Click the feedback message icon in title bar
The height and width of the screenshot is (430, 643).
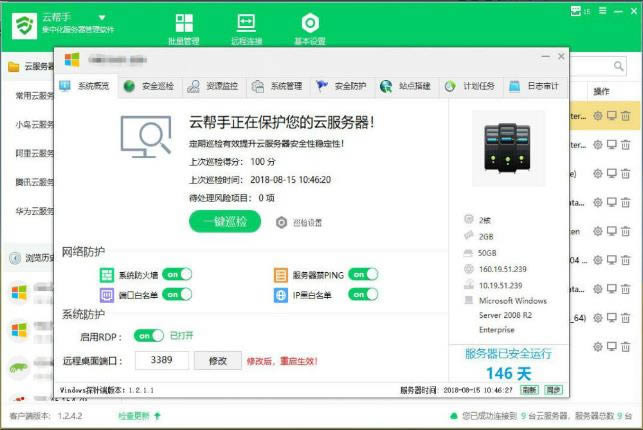click(x=576, y=11)
